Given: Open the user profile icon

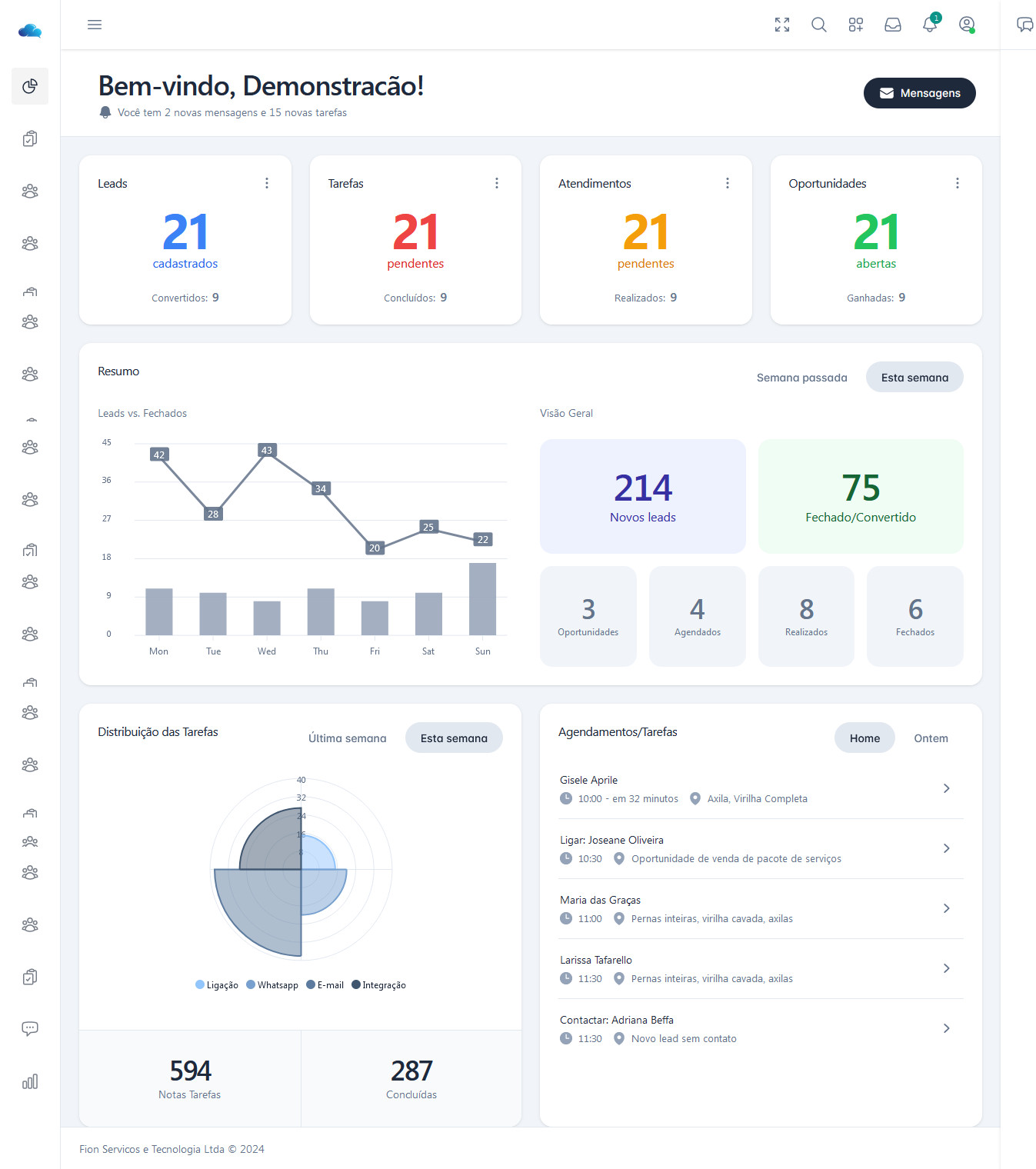Looking at the screenshot, I should coord(967,25).
